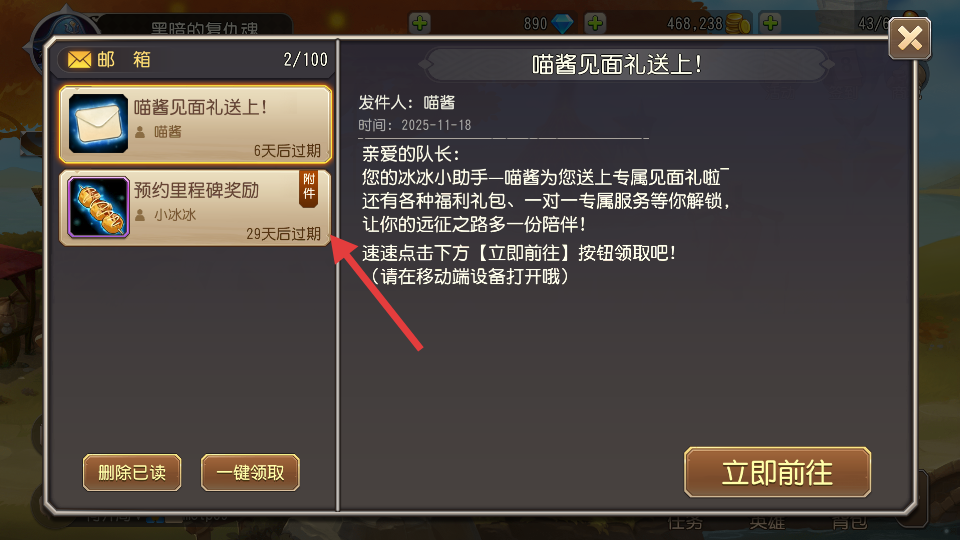This screenshot has width=960, height=540.
Task: Click the skewer reward thumbnail icon
Action: 98,206
